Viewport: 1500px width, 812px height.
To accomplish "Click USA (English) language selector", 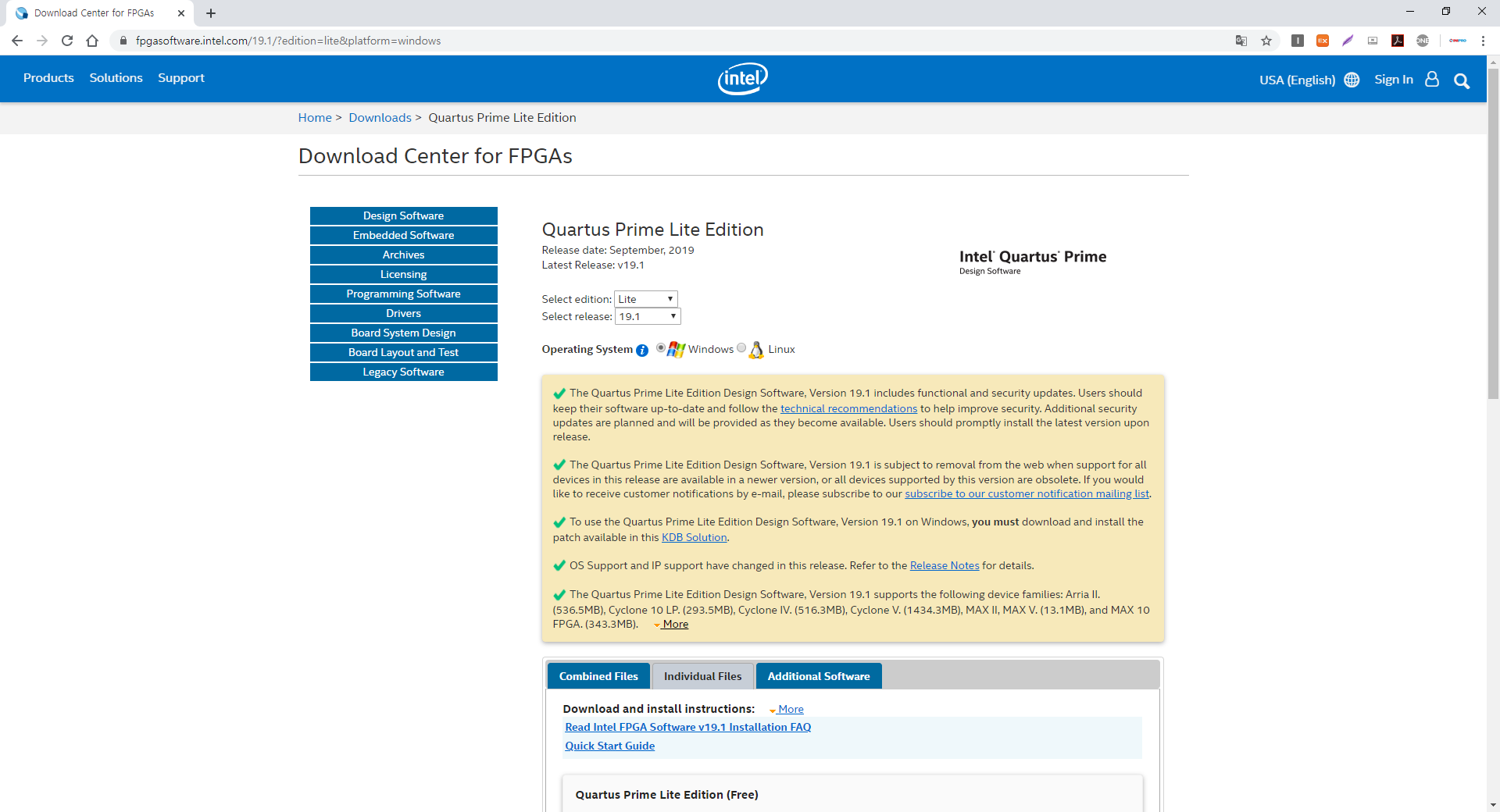I will tap(1297, 80).
